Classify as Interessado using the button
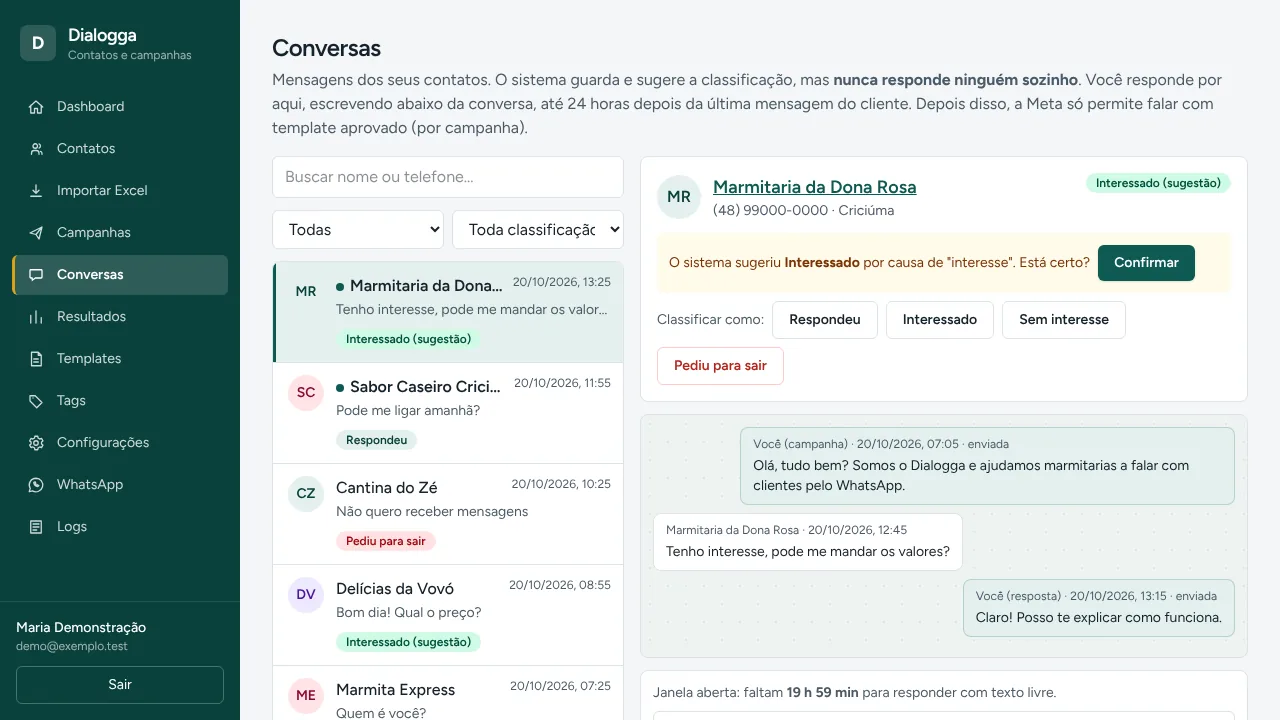Screen dimensions: 1280x720 [940, 320]
